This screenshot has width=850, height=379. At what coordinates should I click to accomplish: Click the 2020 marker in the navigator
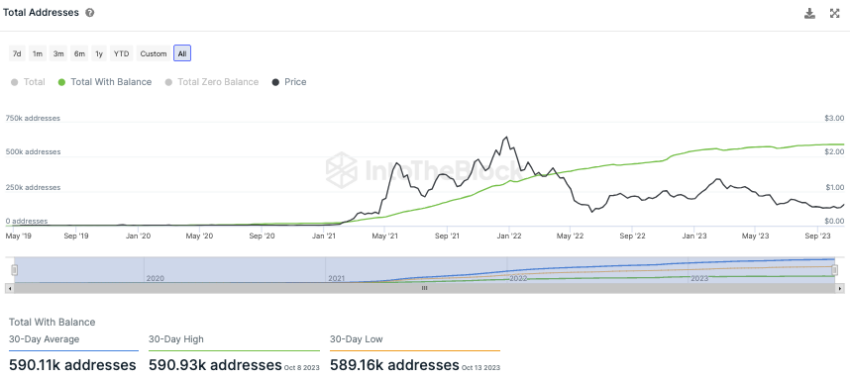pyautogui.click(x=155, y=278)
